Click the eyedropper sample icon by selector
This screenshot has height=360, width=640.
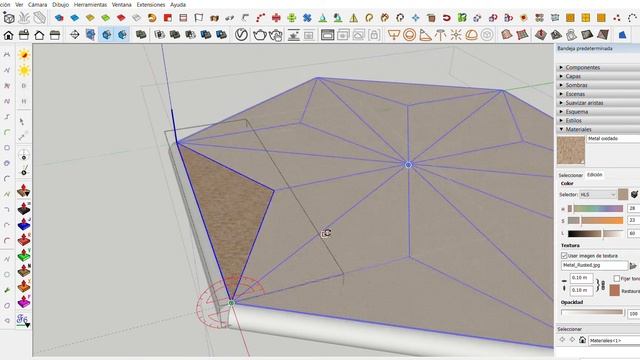pos(634,194)
